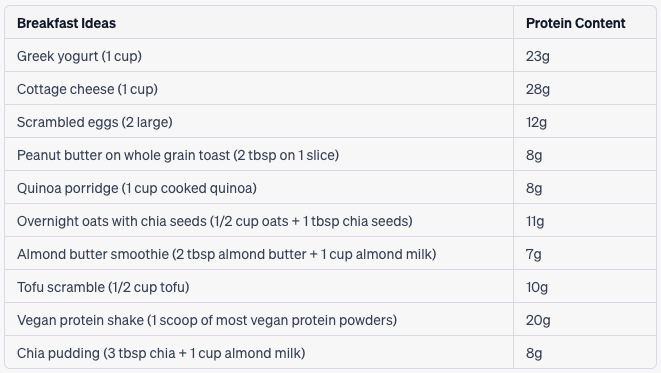Select the Greek yogurt (1 cup) cell
Image resolution: width=661 pixels, height=373 pixels.
[x=259, y=56]
